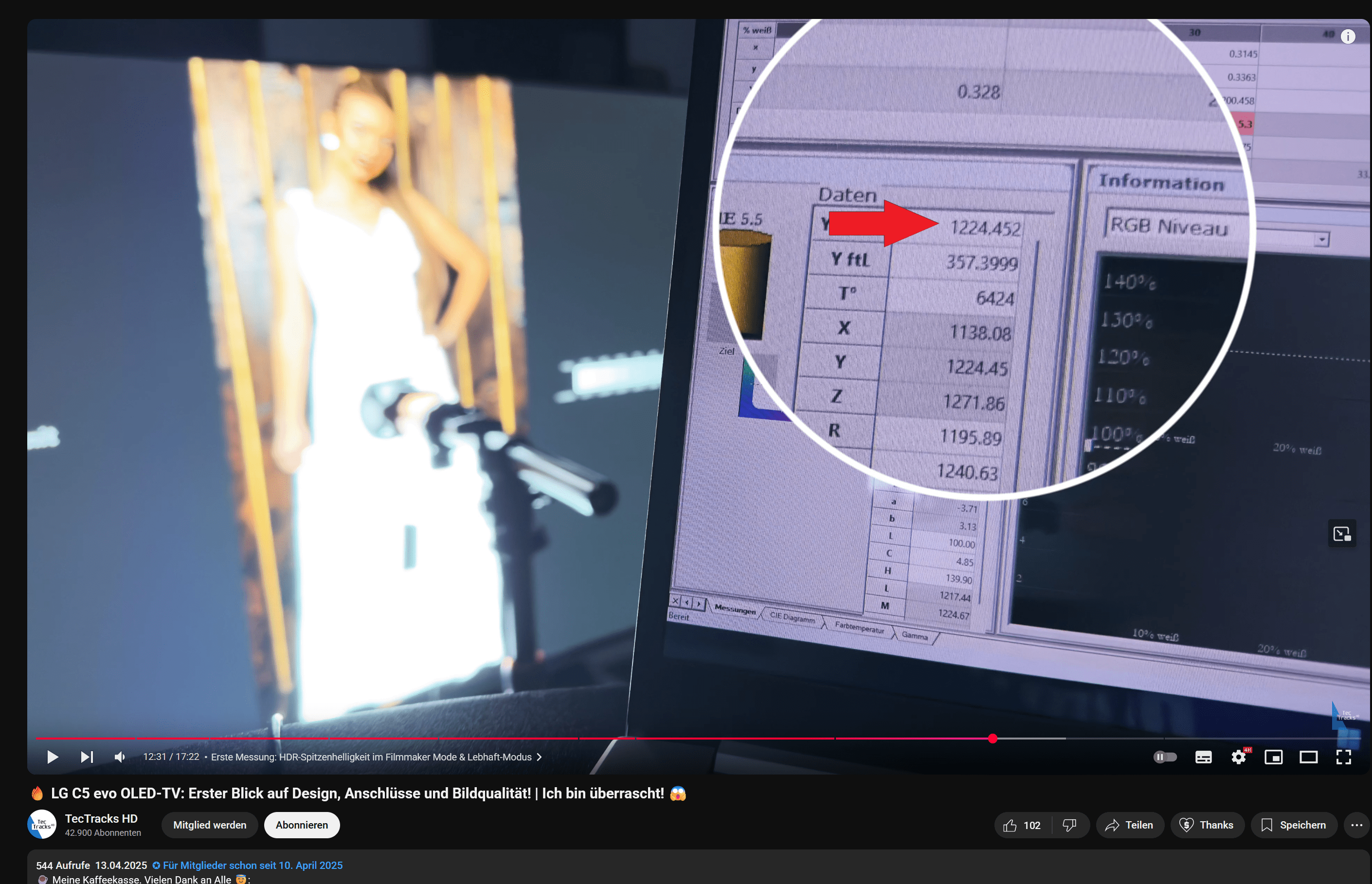Open 'Für Mitglieder schon seit 10. April 2025'

[248, 865]
